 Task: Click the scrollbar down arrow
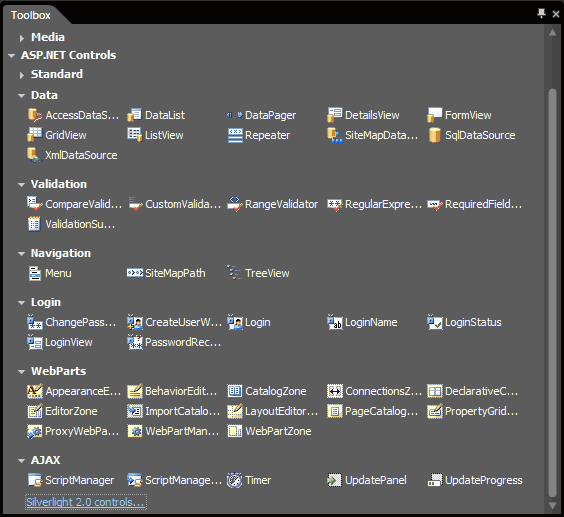(x=552, y=505)
